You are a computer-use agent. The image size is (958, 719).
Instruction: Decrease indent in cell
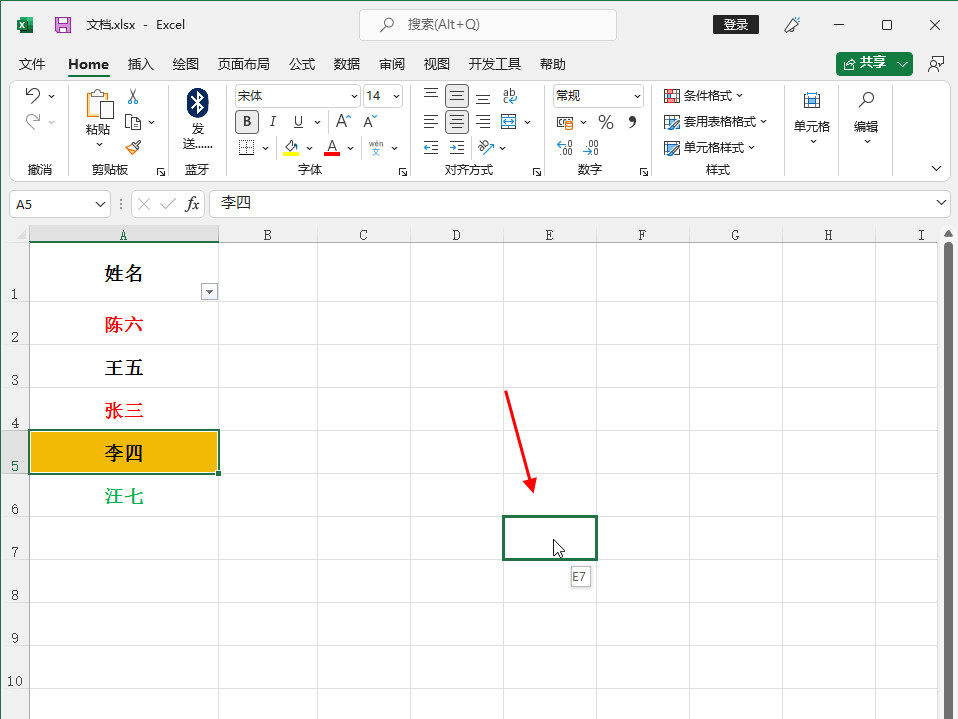(x=431, y=148)
